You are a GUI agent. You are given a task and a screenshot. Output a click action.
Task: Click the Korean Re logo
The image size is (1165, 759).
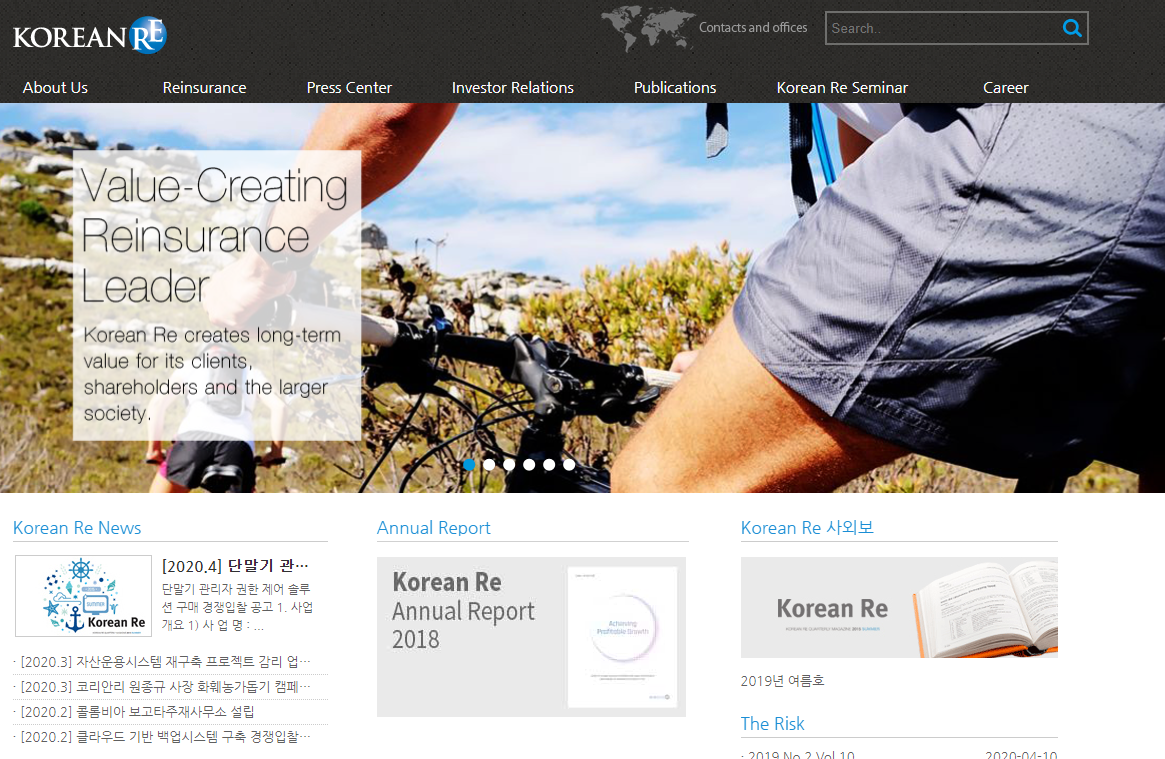pyautogui.click(x=90, y=36)
